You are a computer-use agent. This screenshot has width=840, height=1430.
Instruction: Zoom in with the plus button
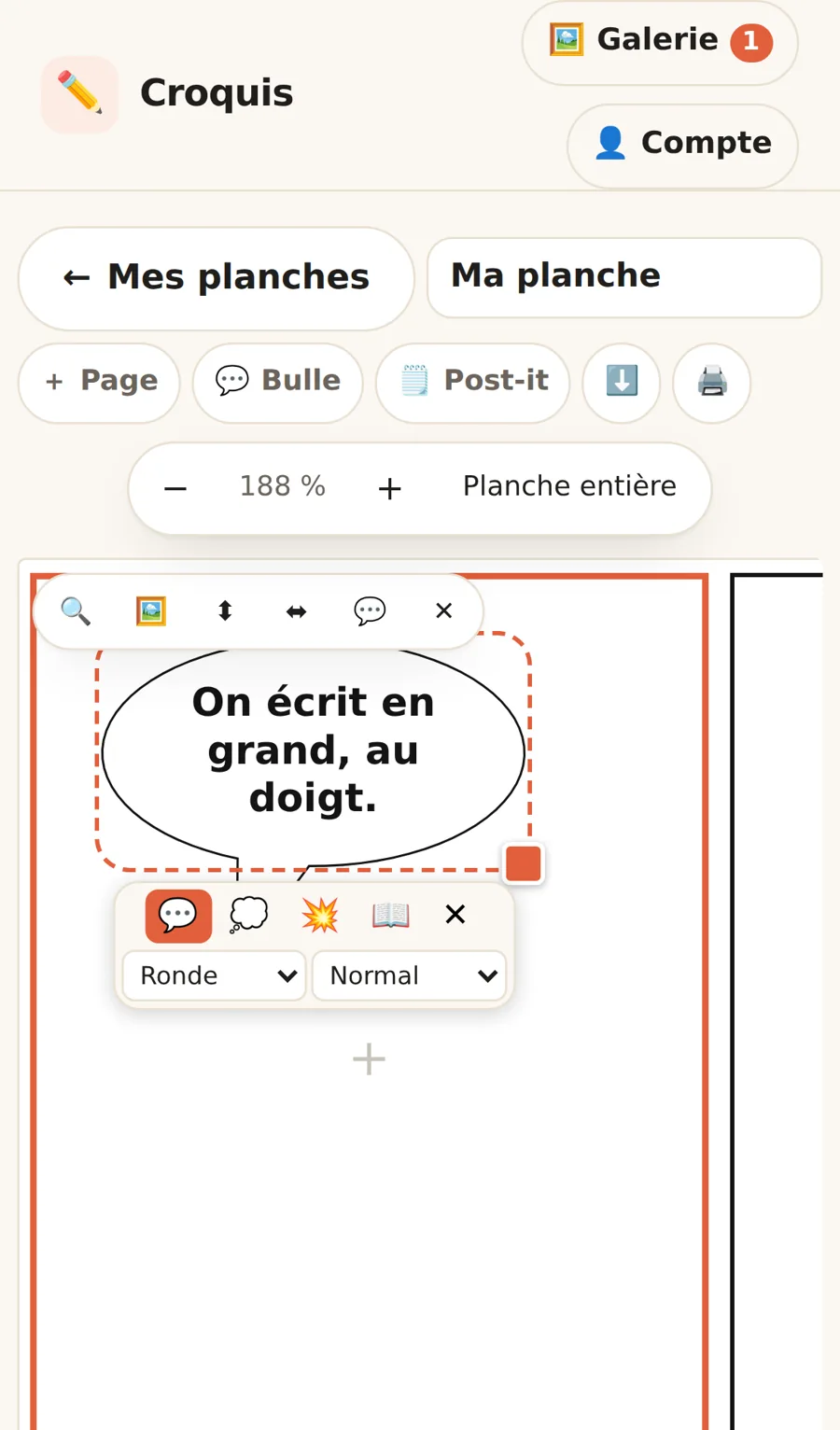click(x=389, y=488)
